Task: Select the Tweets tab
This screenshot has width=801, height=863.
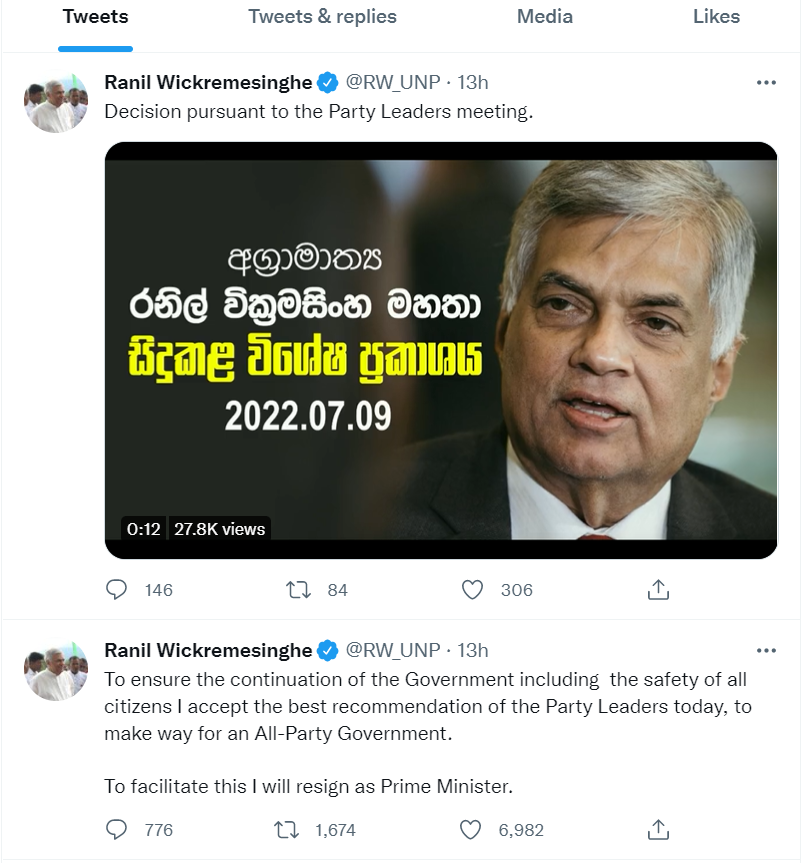Action: 95,17
